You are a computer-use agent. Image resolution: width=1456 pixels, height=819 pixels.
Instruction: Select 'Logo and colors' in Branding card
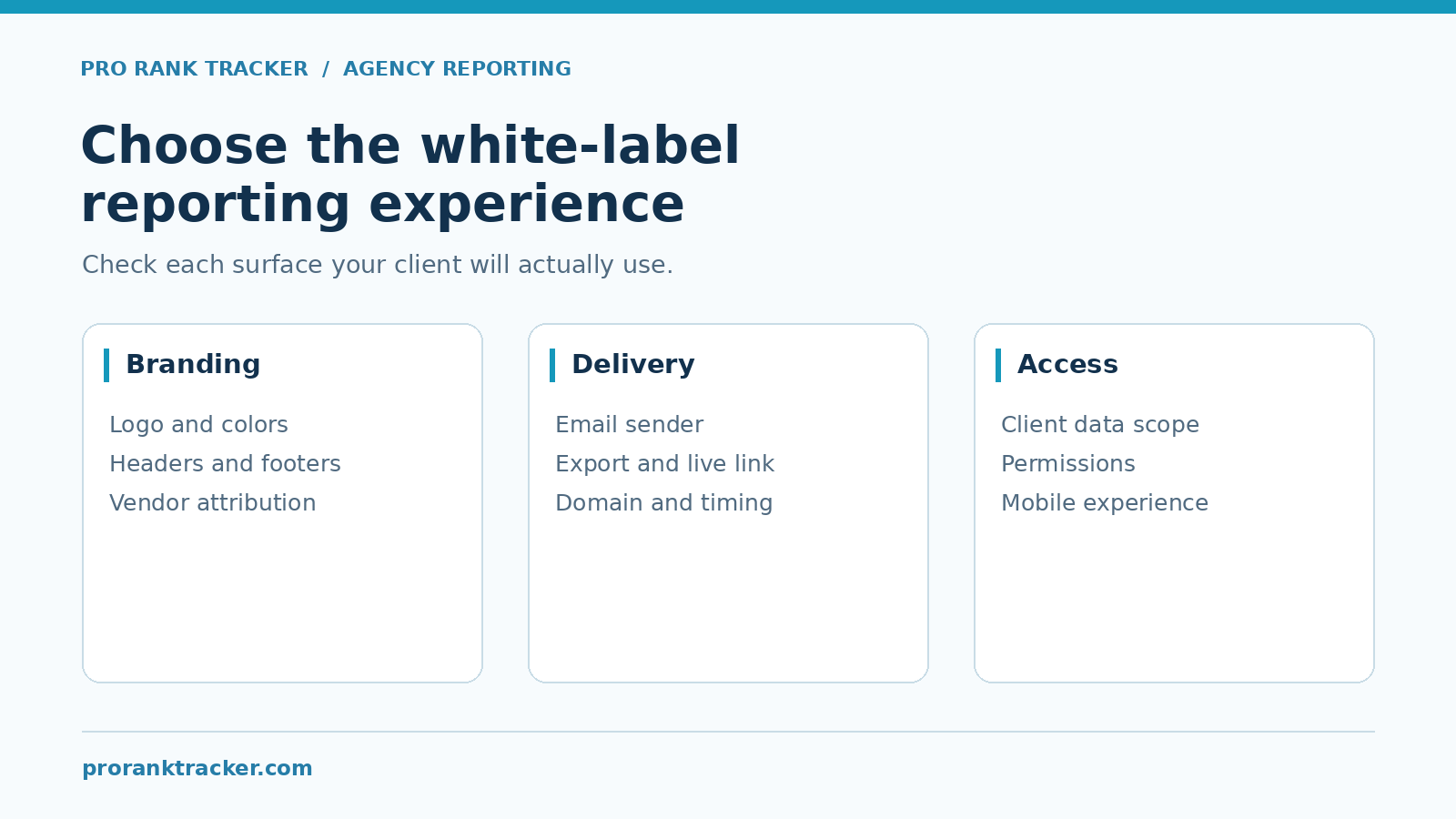(x=198, y=425)
